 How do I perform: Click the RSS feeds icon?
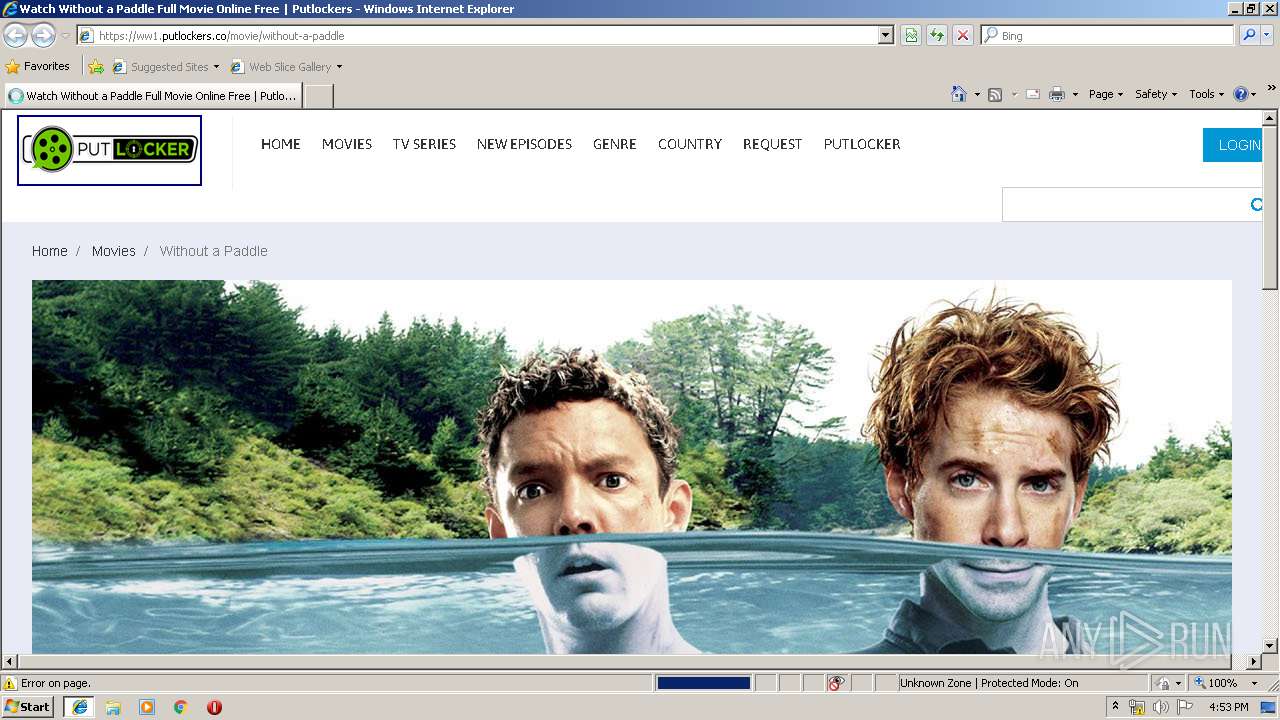[x=995, y=94]
